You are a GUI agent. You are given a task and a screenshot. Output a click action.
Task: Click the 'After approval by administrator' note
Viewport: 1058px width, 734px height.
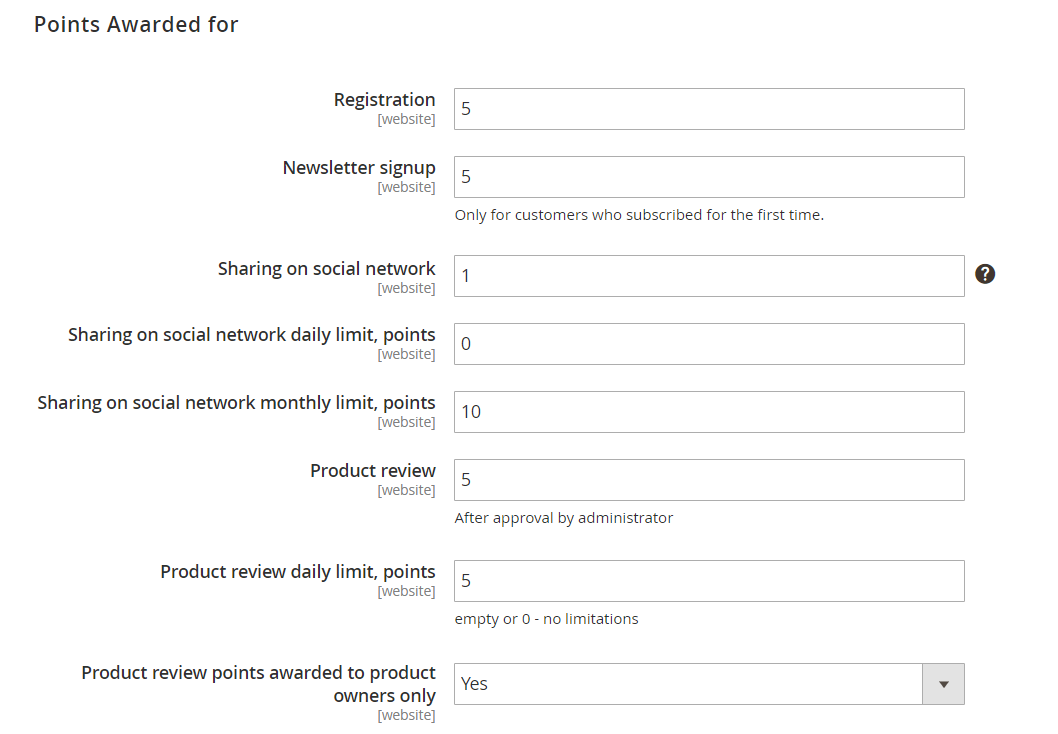click(x=563, y=518)
